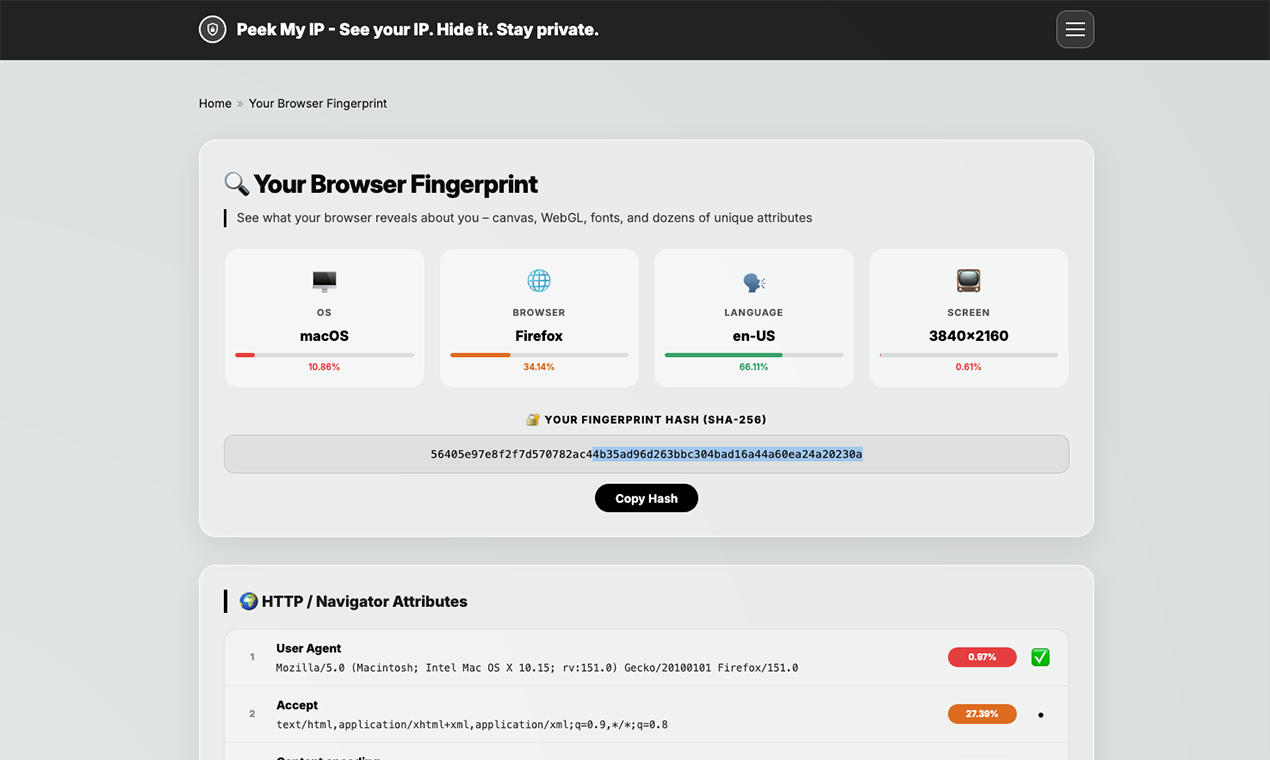Click the TV icon on Screen card
Screen dimensions: 1270x760
(x=969, y=281)
